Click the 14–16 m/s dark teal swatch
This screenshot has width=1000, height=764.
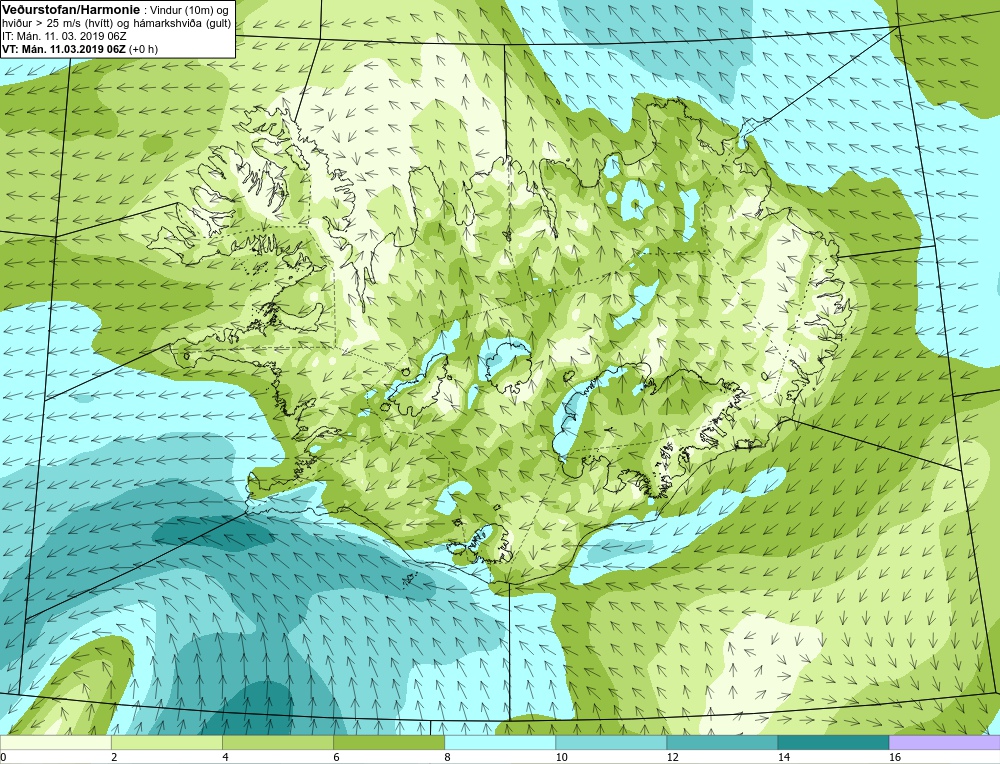[832, 743]
